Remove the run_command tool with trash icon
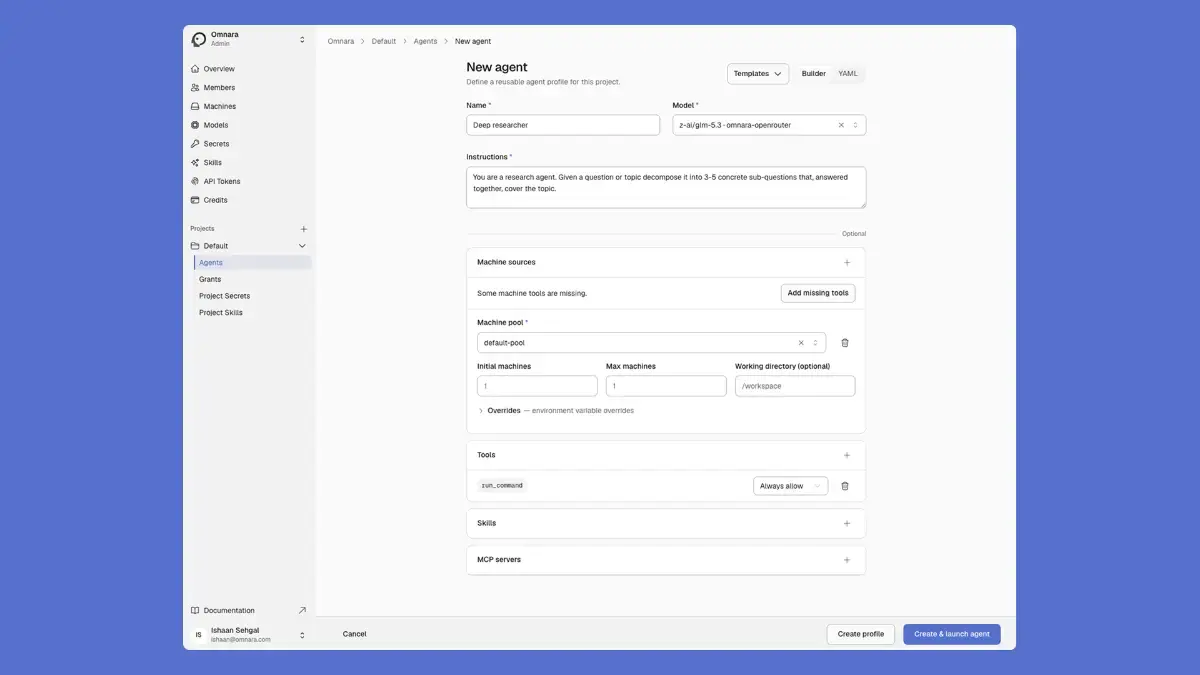Image resolution: width=1200 pixels, height=675 pixels. [x=845, y=486]
